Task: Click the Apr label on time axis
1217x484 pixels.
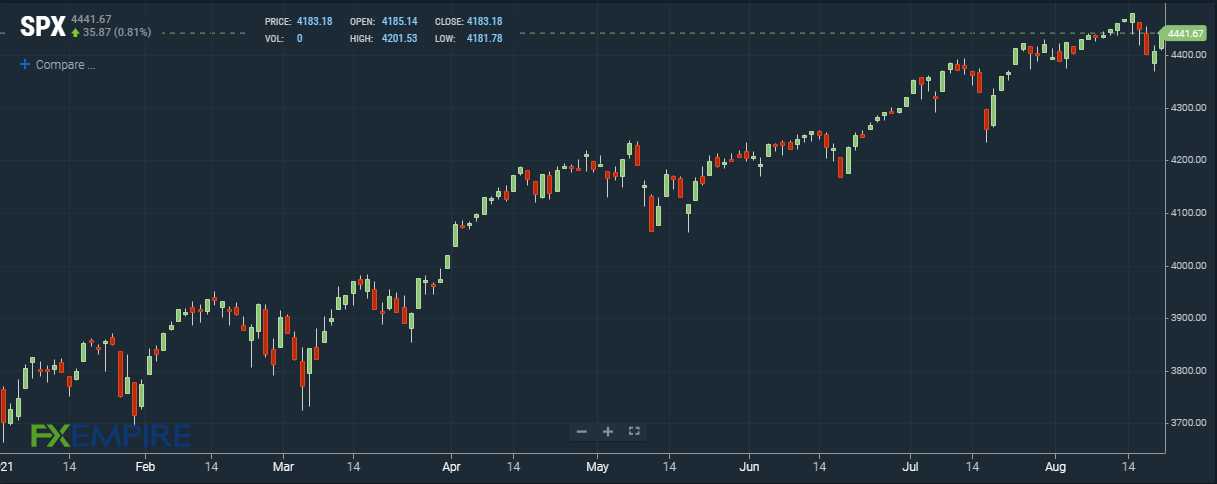Action: pos(451,466)
